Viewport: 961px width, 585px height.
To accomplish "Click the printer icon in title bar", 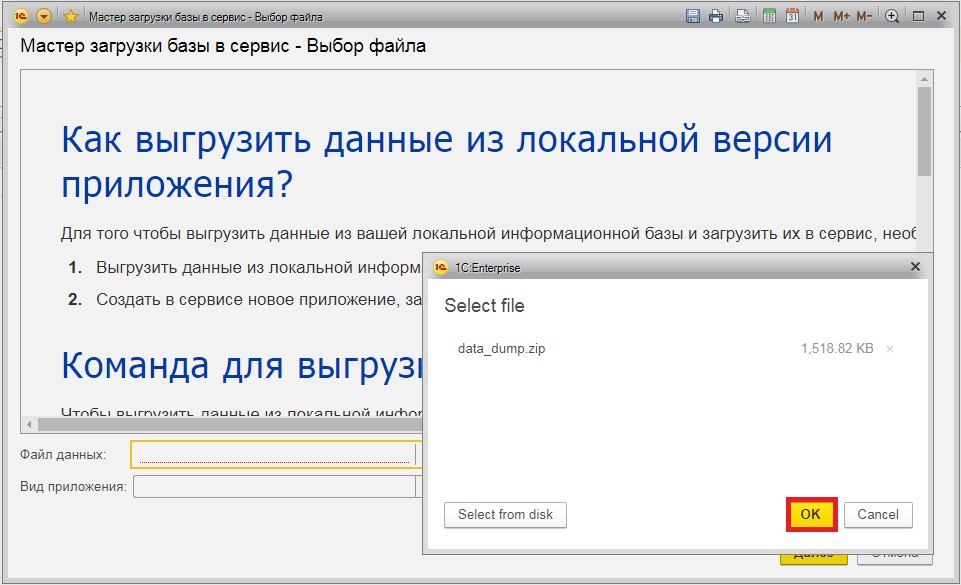I will coord(716,16).
